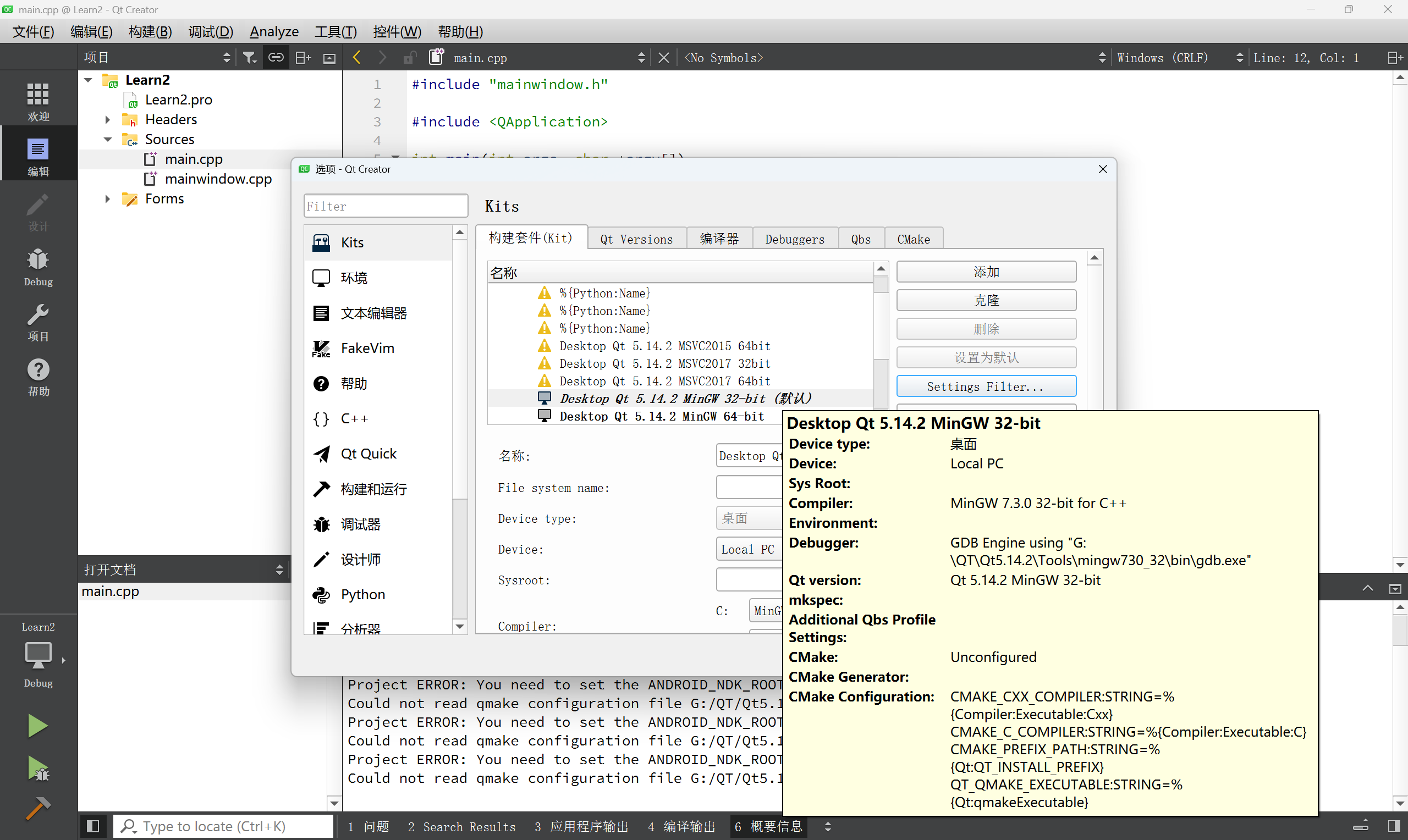Select 环境 (Environment) options category
Viewport: 1408px width, 840px height.
click(x=378, y=278)
